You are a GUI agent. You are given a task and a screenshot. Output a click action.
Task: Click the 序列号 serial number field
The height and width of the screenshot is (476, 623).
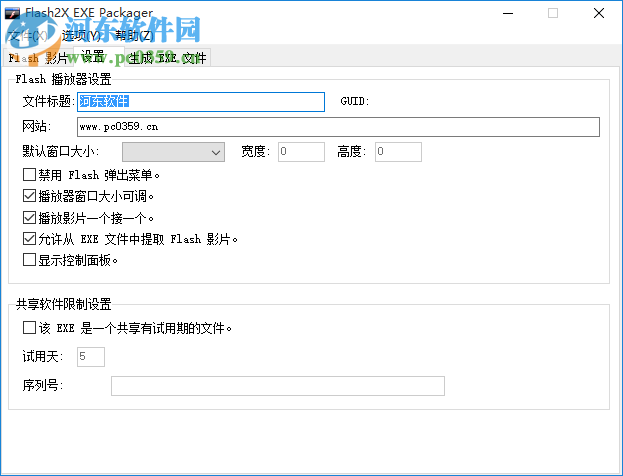pos(278,386)
